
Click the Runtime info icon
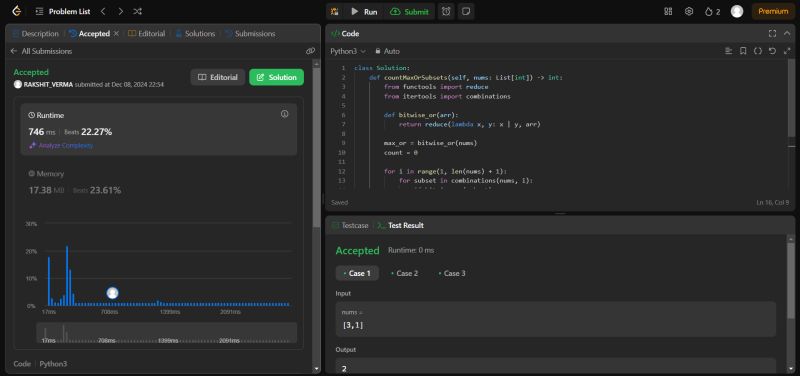(285, 114)
